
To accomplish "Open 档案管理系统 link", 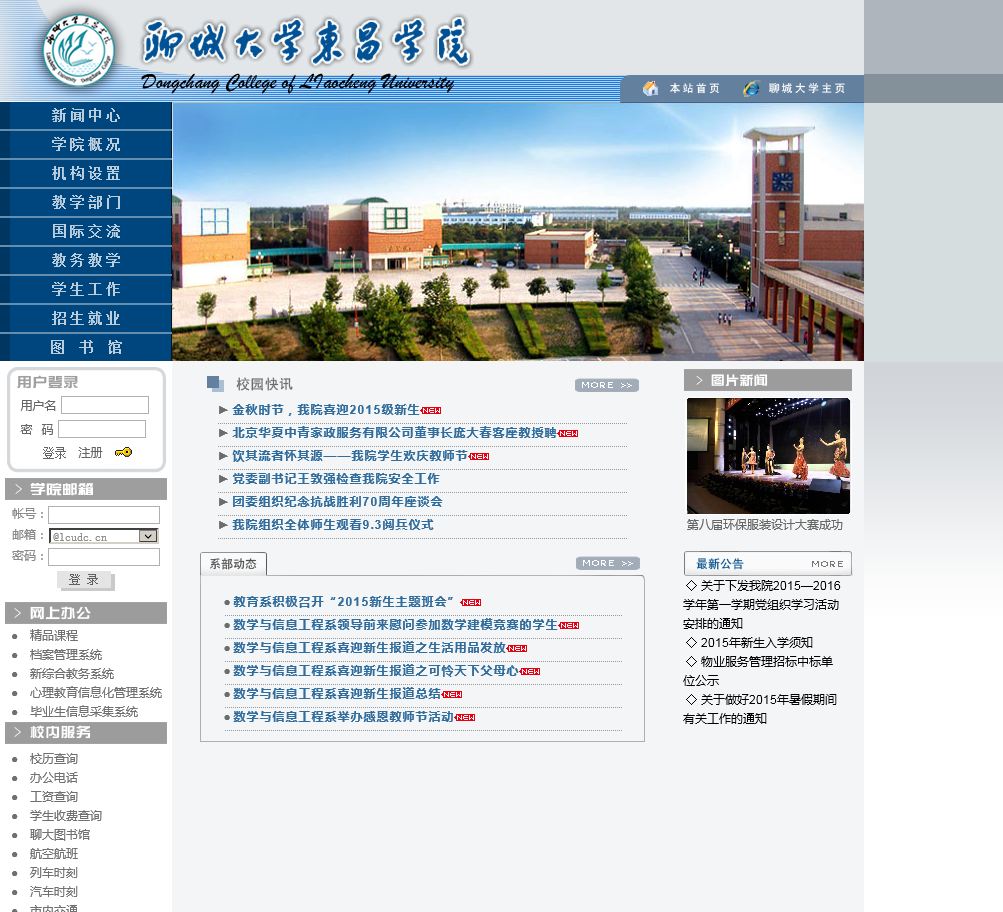I will click(66, 654).
